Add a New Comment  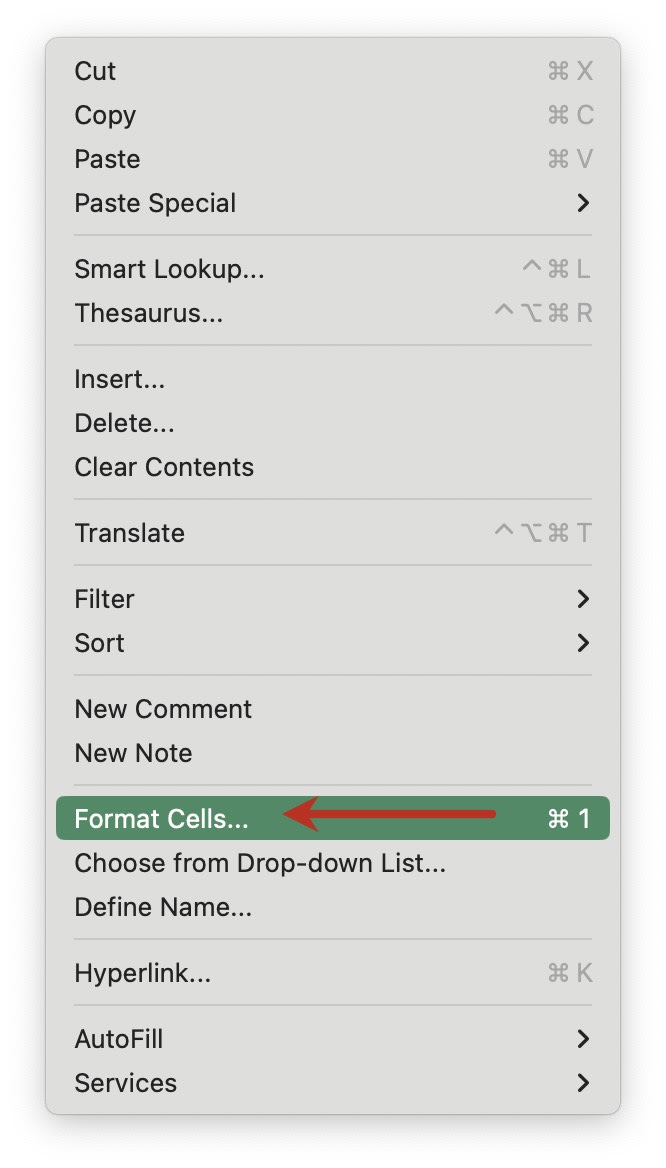click(x=162, y=709)
